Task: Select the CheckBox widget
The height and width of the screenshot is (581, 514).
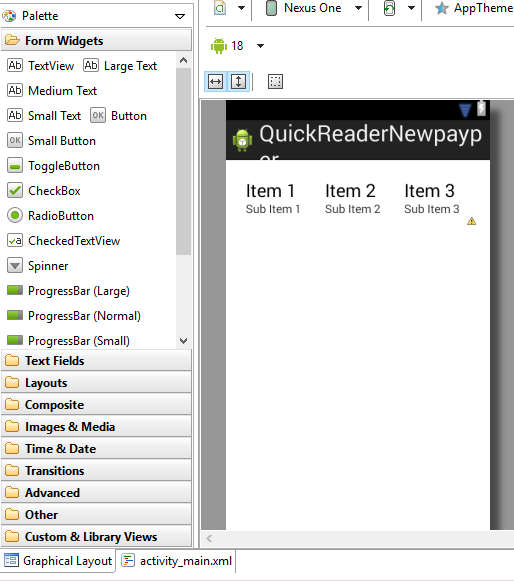Action: [44, 190]
